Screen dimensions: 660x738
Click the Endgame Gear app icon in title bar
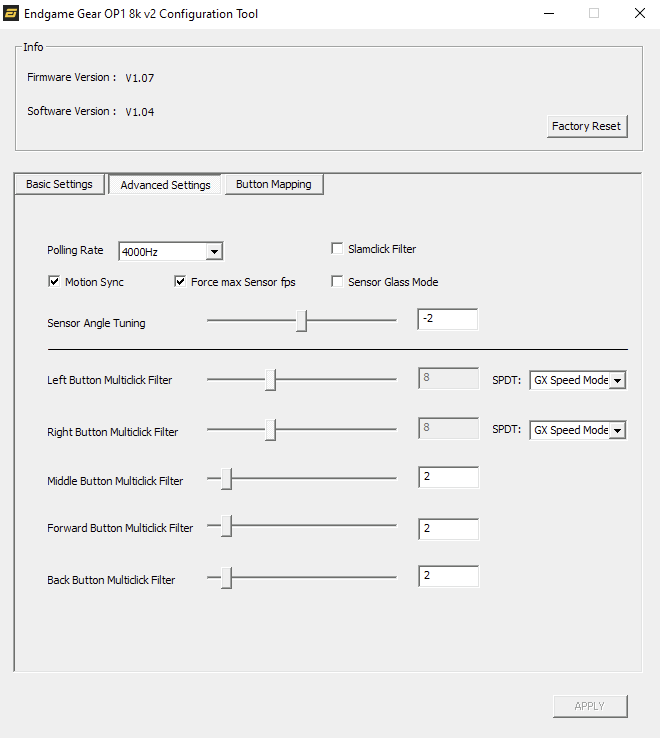pos(11,13)
